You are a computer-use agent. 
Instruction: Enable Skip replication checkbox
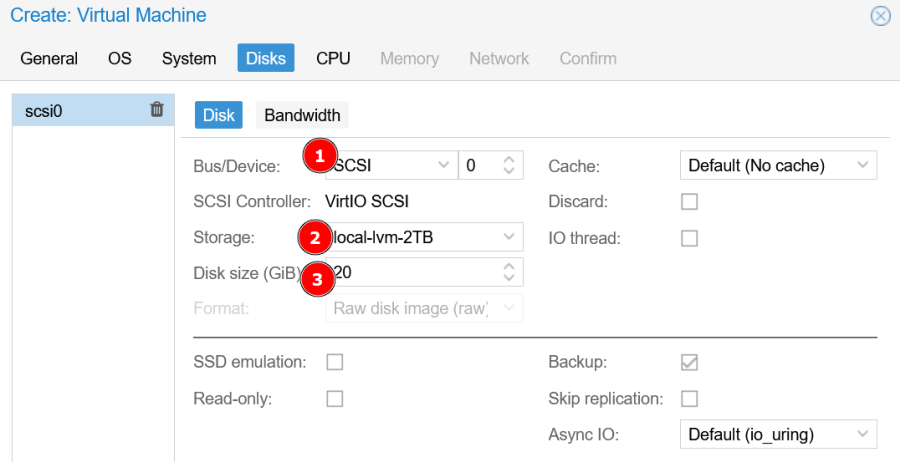689,398
